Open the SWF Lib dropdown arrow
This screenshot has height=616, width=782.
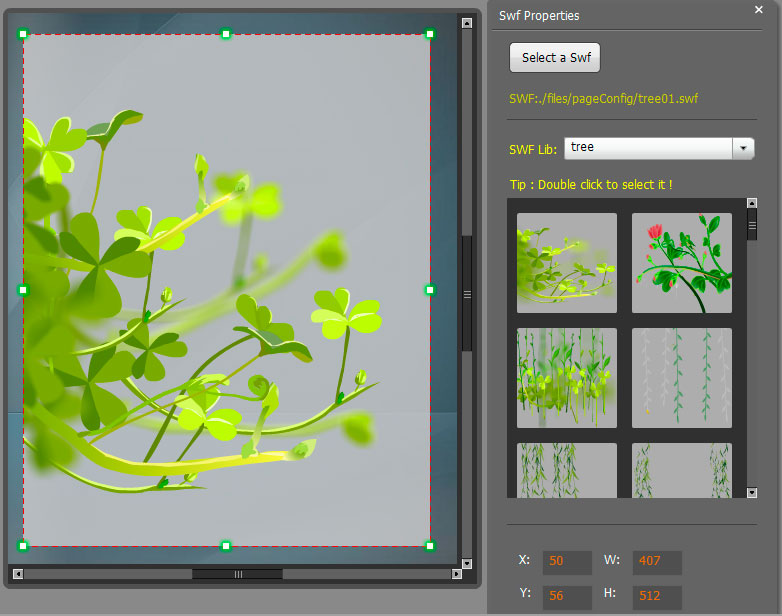coord(743,148)
